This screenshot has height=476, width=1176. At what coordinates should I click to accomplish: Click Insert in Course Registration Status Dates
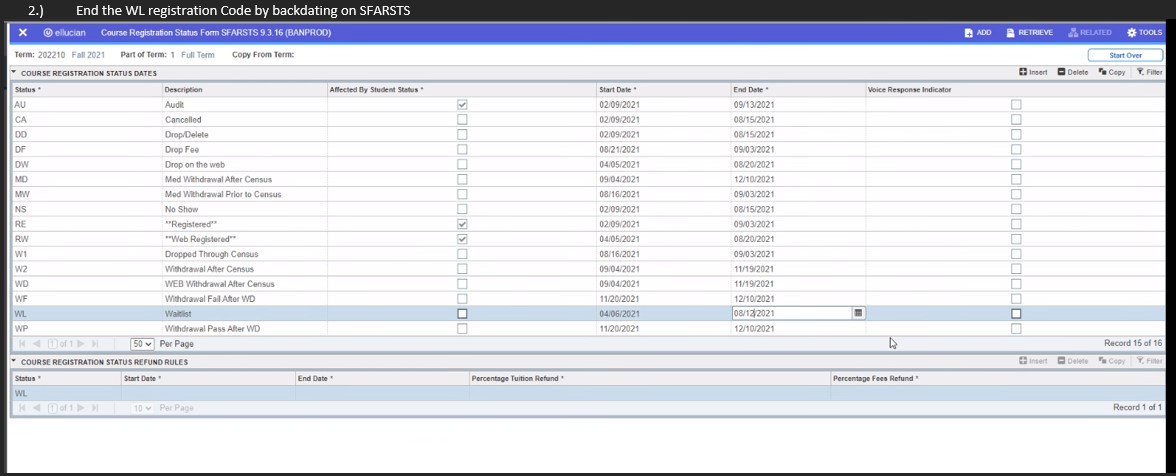pos(1033,72)
